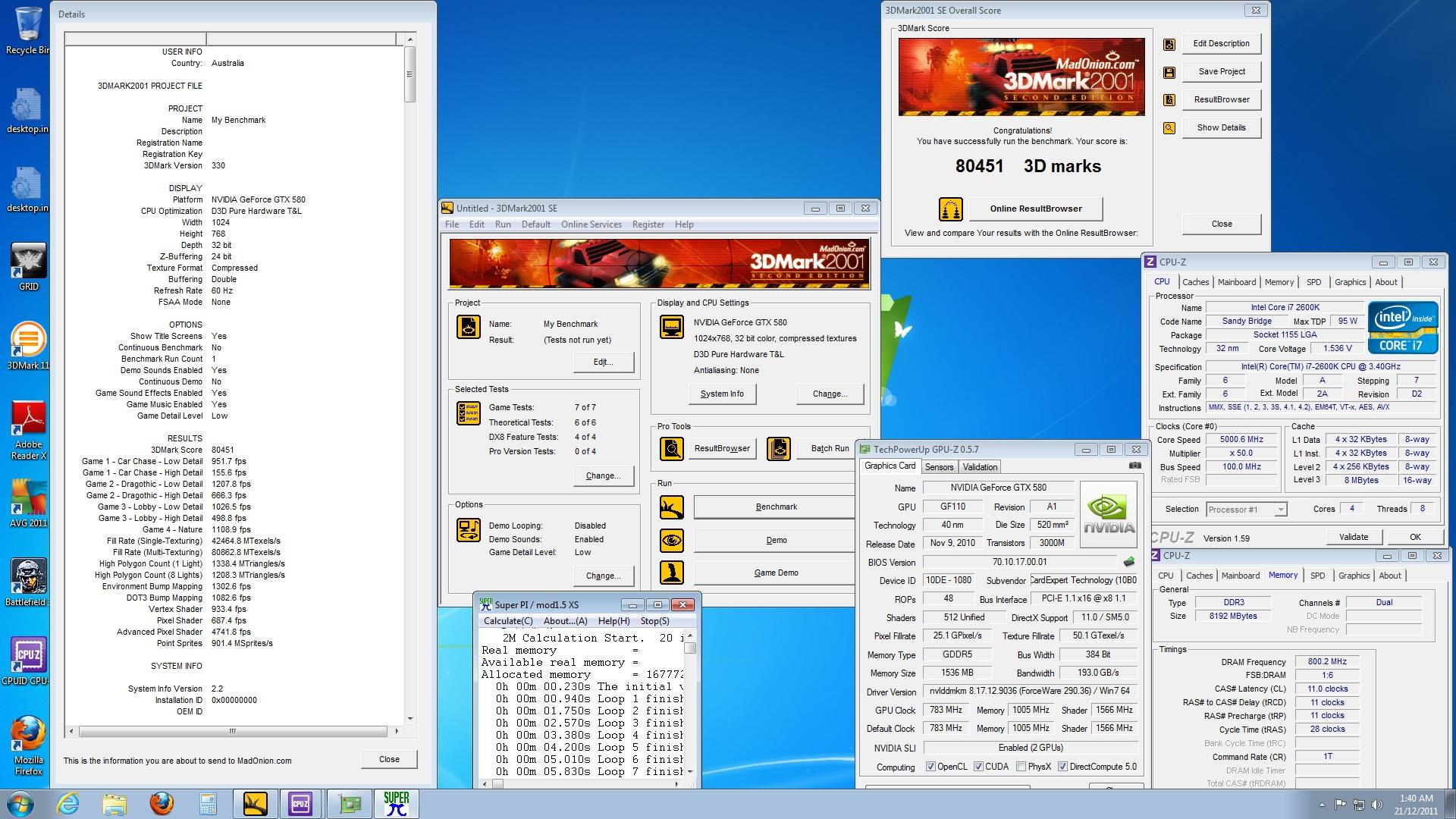The height and width of the screenshot is (819, 1456).
Task: Open the Recycle Bin desktop icon
Action: point(28,30)
